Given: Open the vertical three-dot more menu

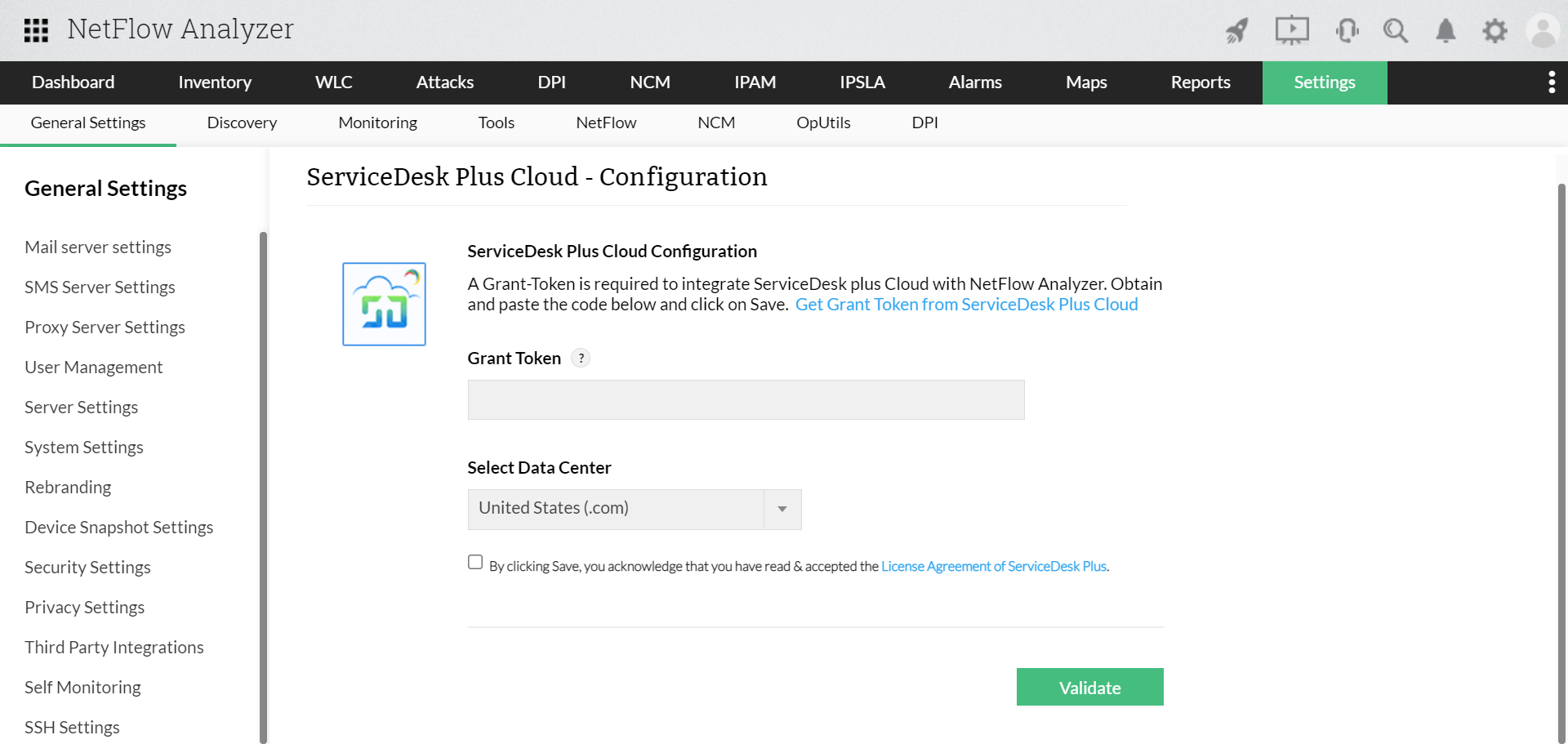Looking at the screenshot, I should [1552, 82].
